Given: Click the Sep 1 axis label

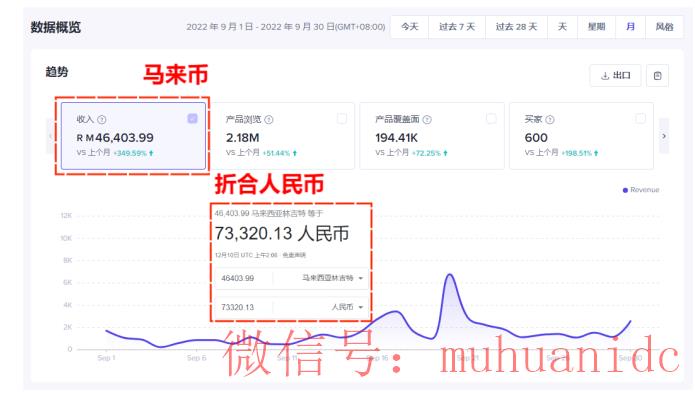Looking at the screenshot, I should [x=106, y=358].
